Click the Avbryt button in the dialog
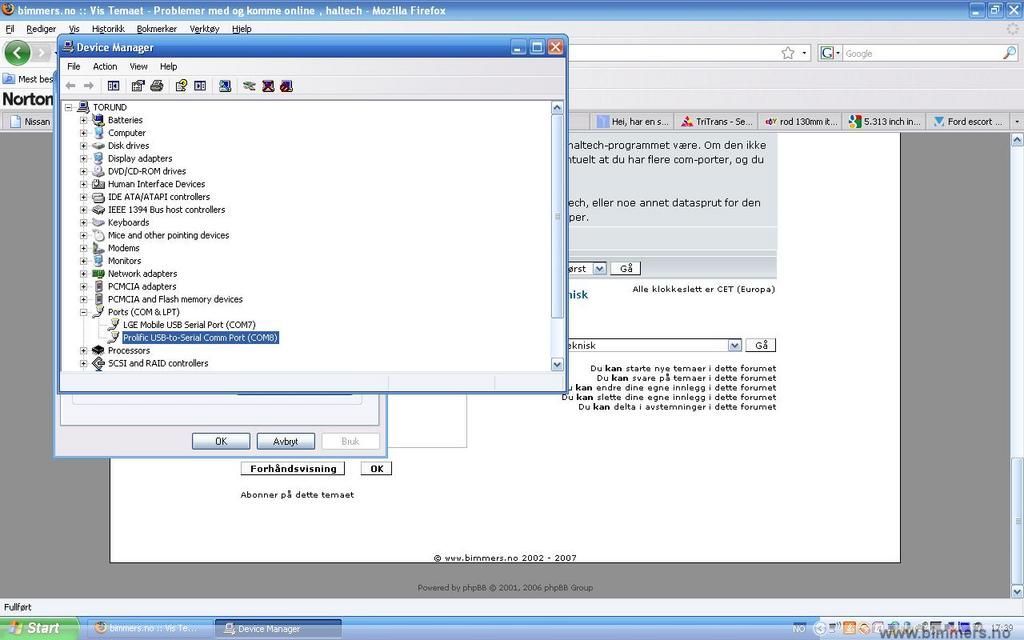Viewport: 1024px width, 640px height. [285, 441]
